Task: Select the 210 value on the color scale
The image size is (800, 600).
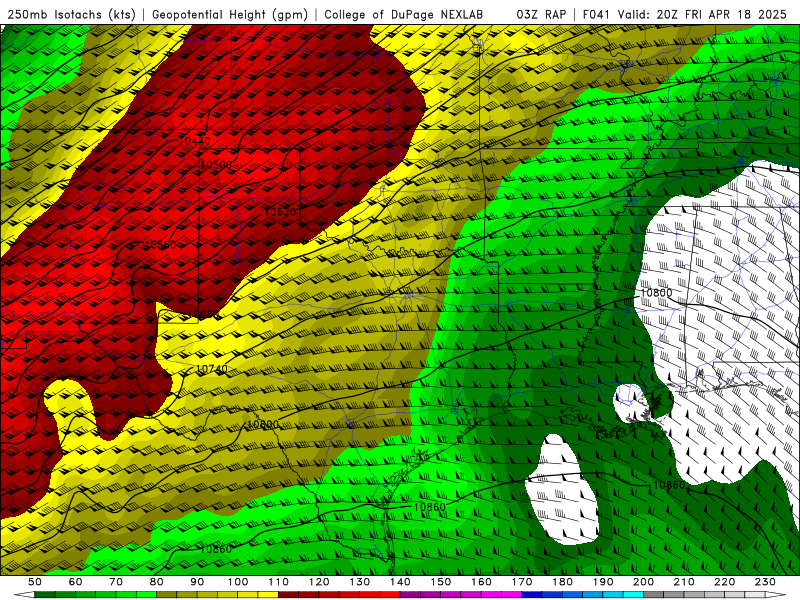Action: pyautogui.click(x=684, y=582)
